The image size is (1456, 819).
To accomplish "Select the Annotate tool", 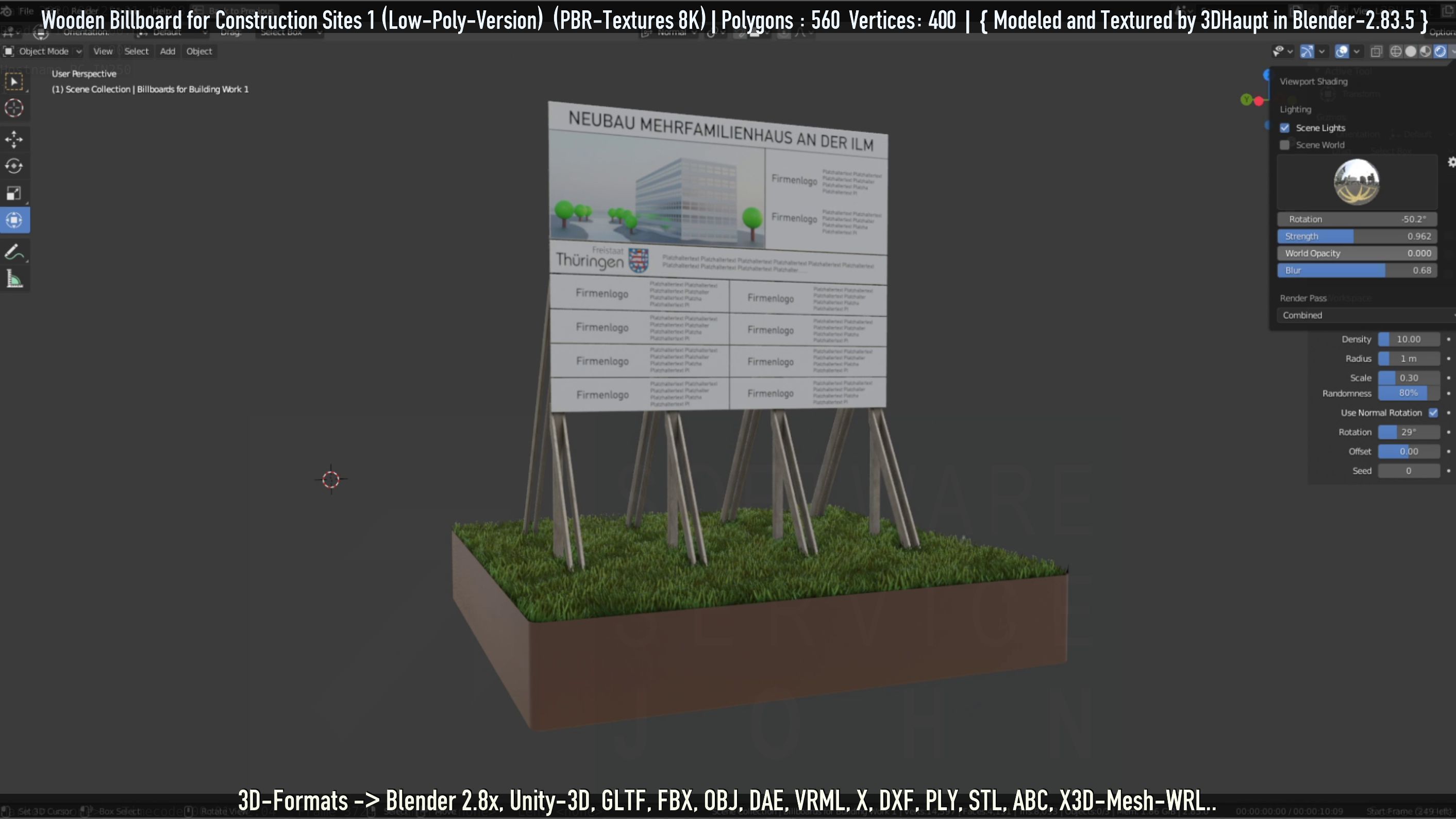I will [x=14, y=252].
